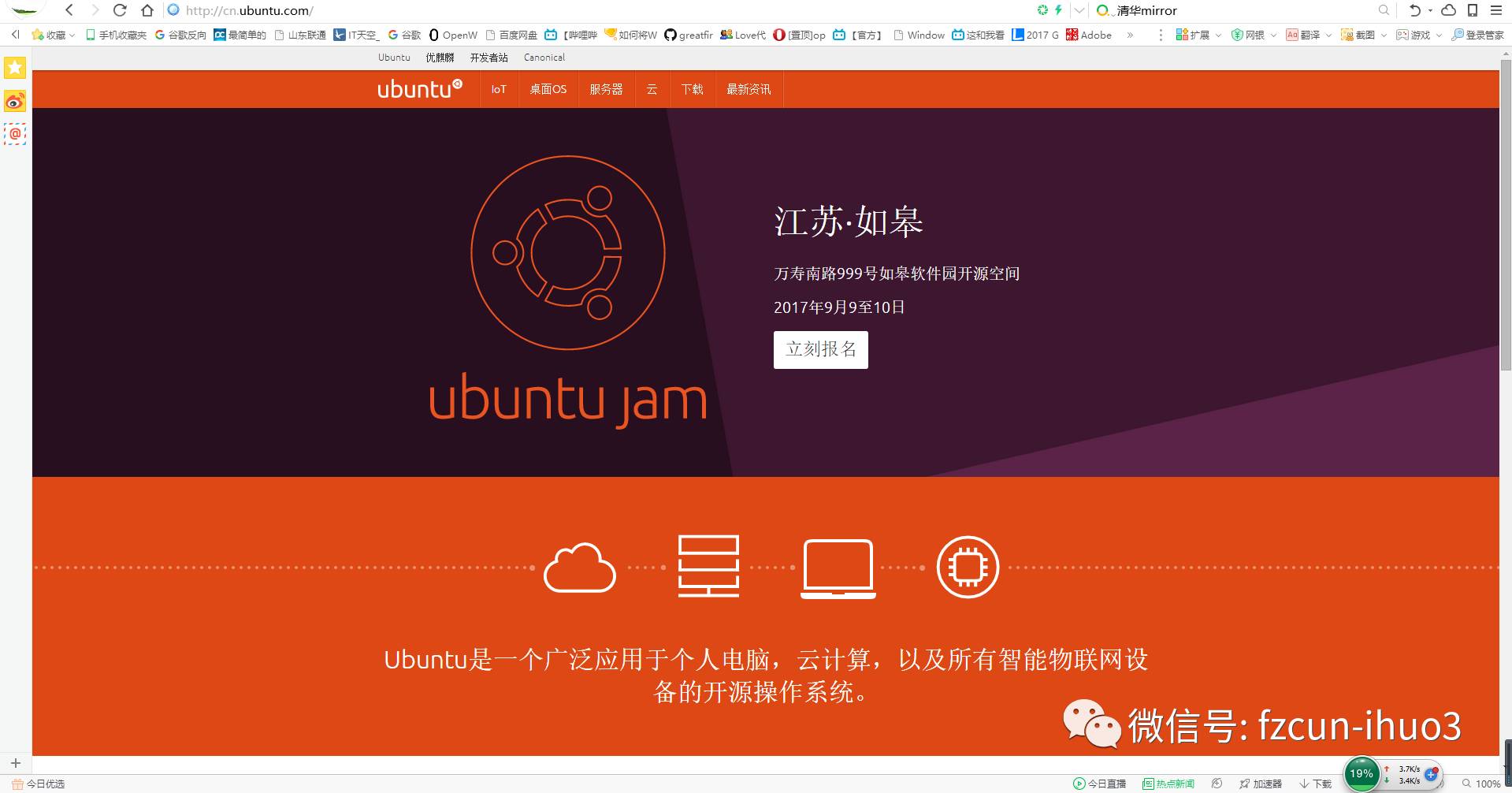This screenshot has height=793, width=1512.
Task: Click the magnifier search icon in toolbar
Action: coord(1384,10)
